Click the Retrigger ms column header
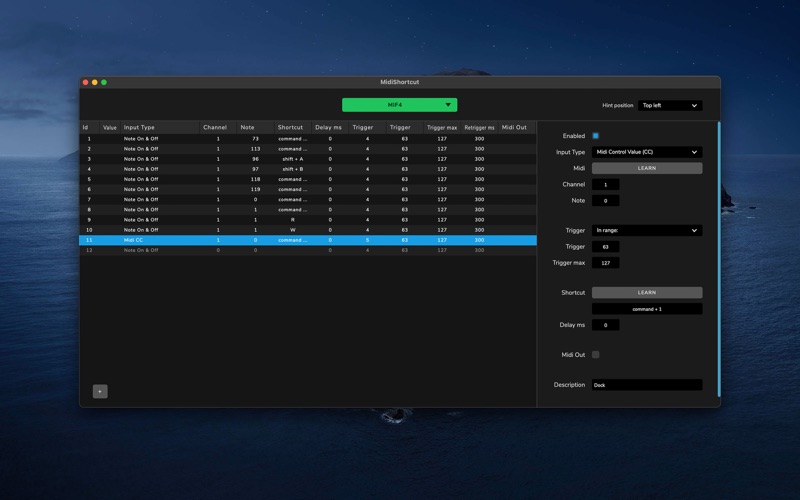The height and width of the screenshot is (500, 800). (479, 127)
